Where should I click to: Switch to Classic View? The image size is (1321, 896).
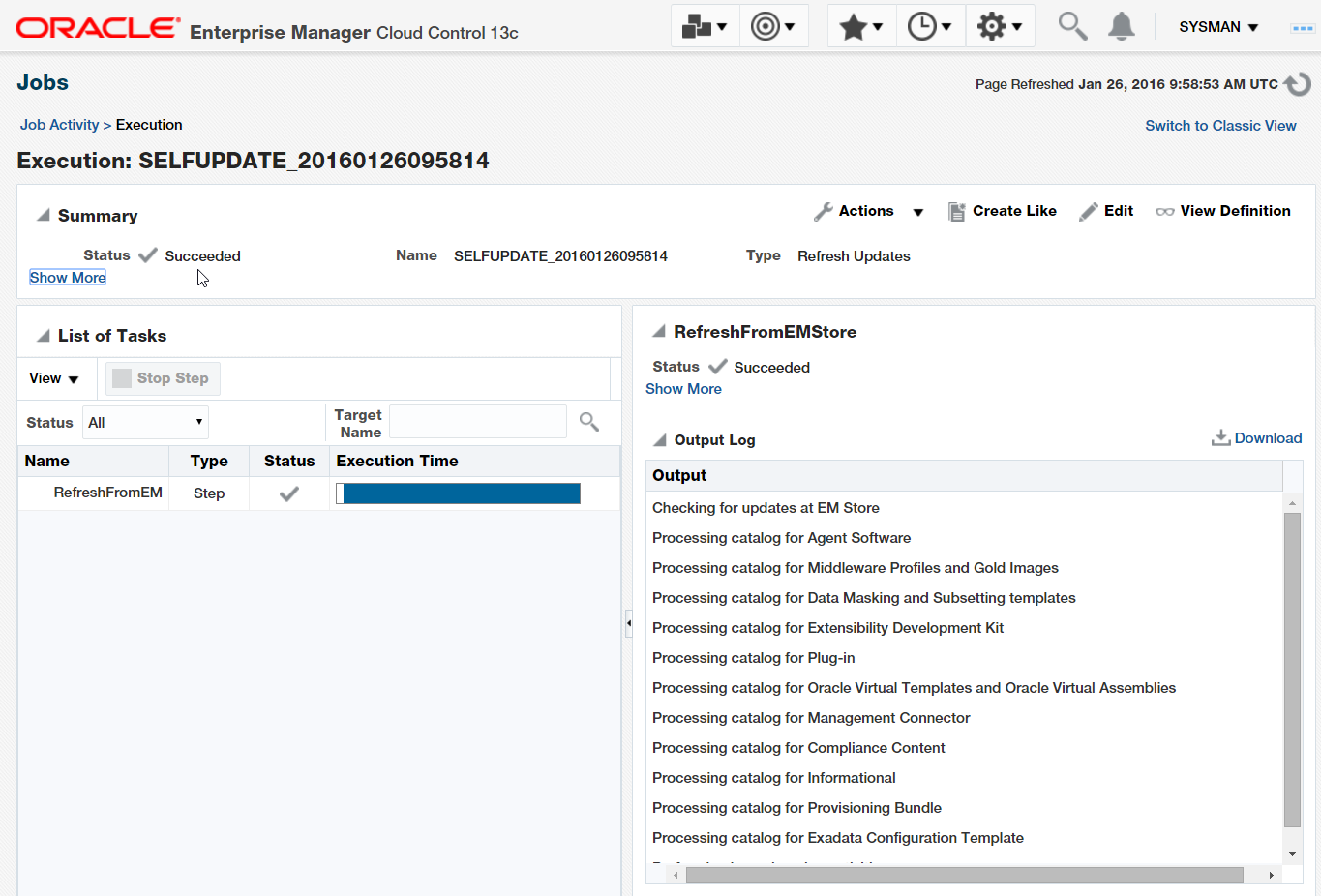point(1220,126)
